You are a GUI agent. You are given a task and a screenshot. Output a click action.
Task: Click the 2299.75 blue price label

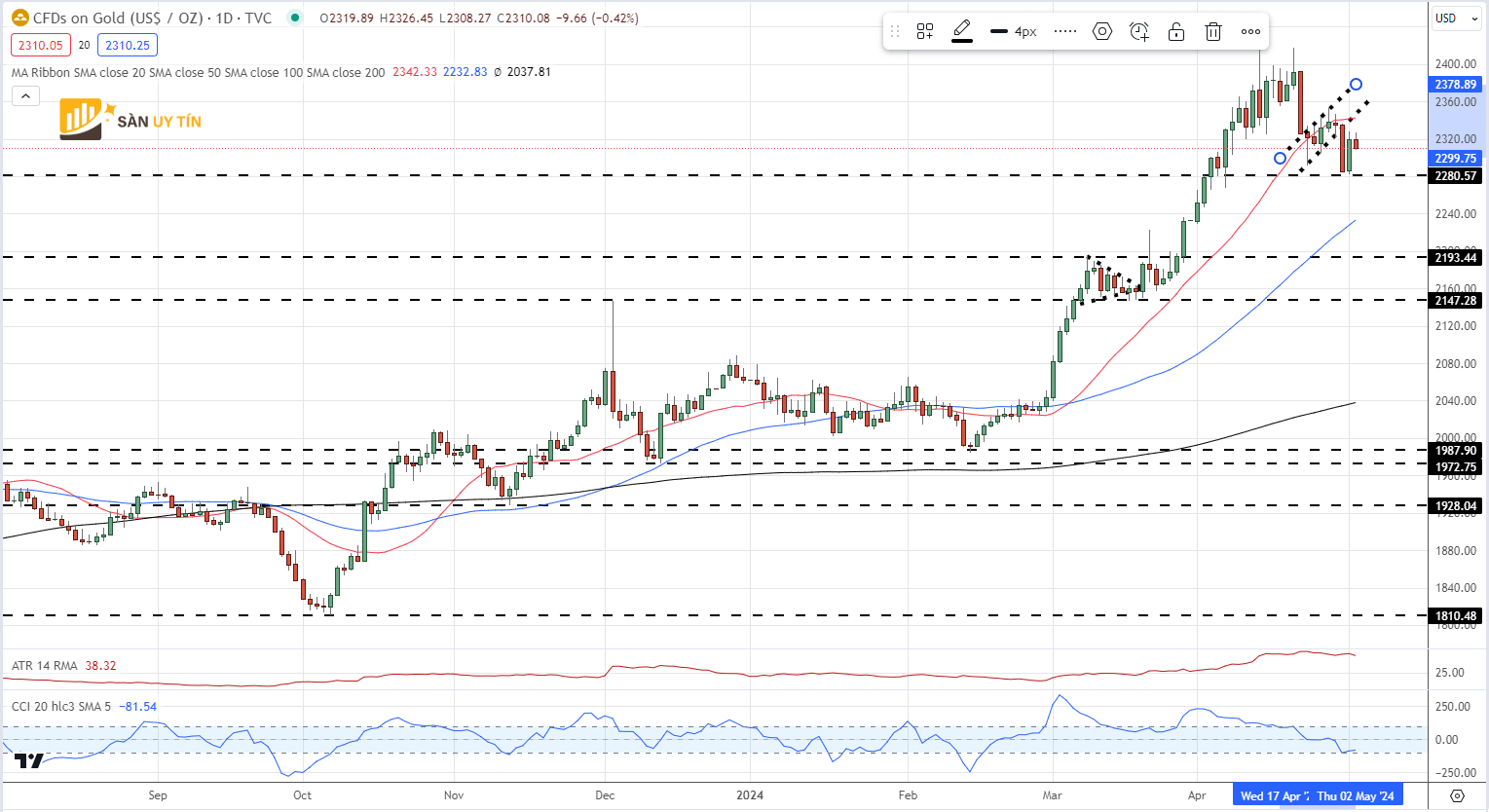tap(1456, 159)
